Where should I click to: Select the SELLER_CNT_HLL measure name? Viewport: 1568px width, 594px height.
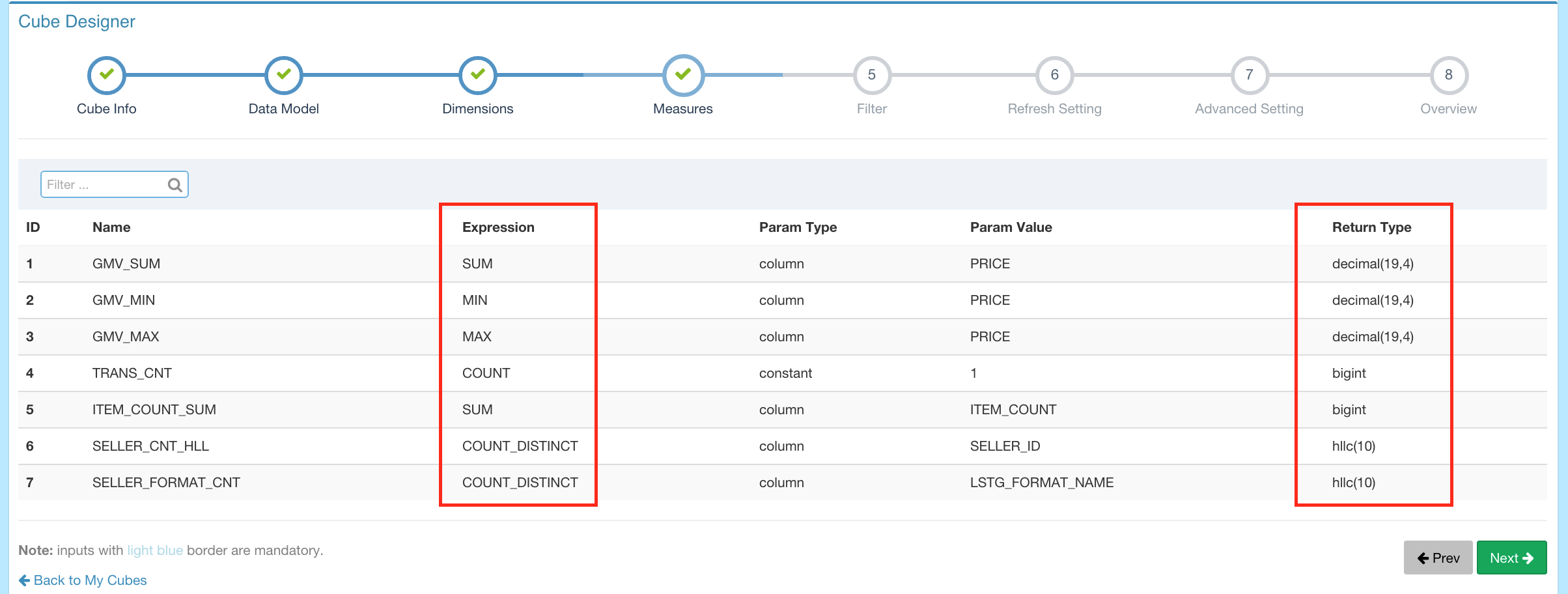coord(150,446)
